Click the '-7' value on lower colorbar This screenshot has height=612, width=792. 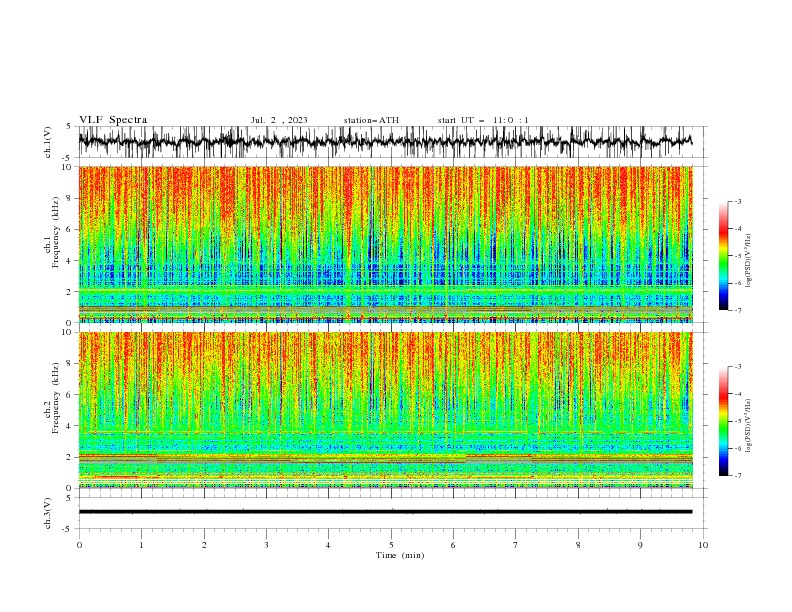[x=737, y=476]
